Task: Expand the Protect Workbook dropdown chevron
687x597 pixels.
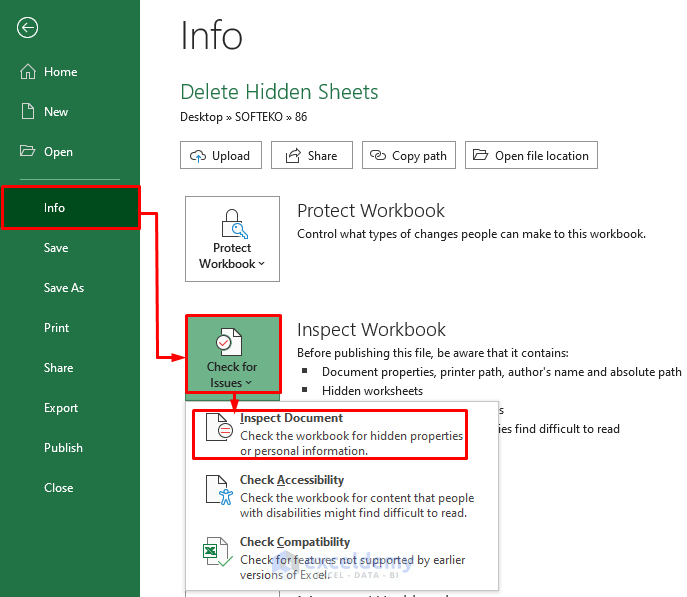Action: (x=262, y=264)
